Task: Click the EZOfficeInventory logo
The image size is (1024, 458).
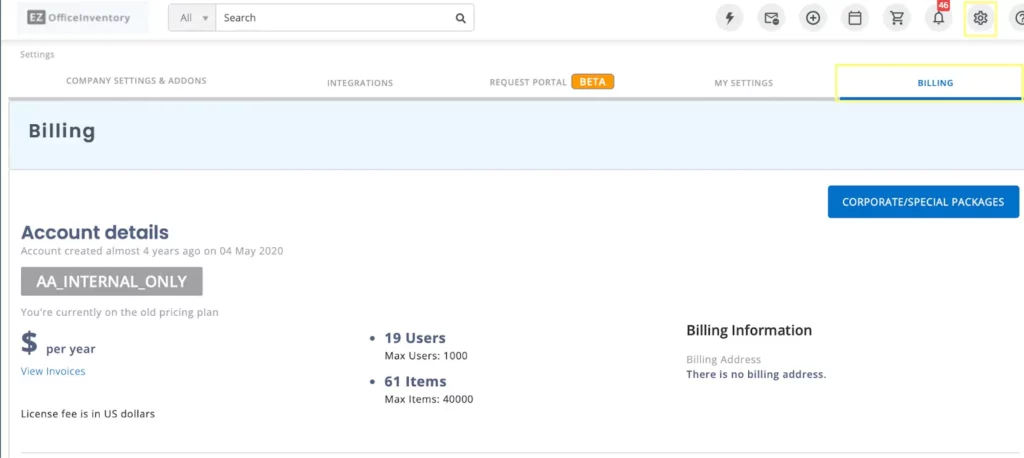Action: tap(79, 18)
